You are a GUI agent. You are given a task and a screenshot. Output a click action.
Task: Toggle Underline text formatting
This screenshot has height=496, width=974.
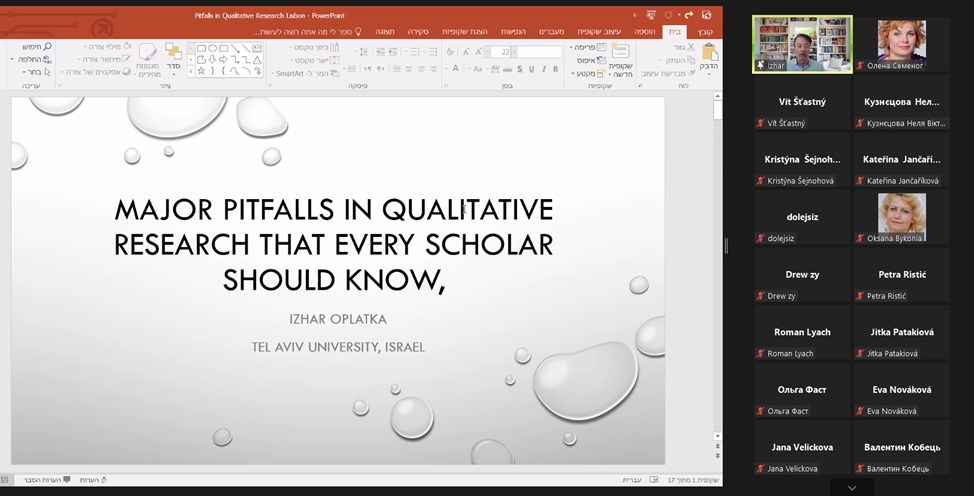pos(530,69)
